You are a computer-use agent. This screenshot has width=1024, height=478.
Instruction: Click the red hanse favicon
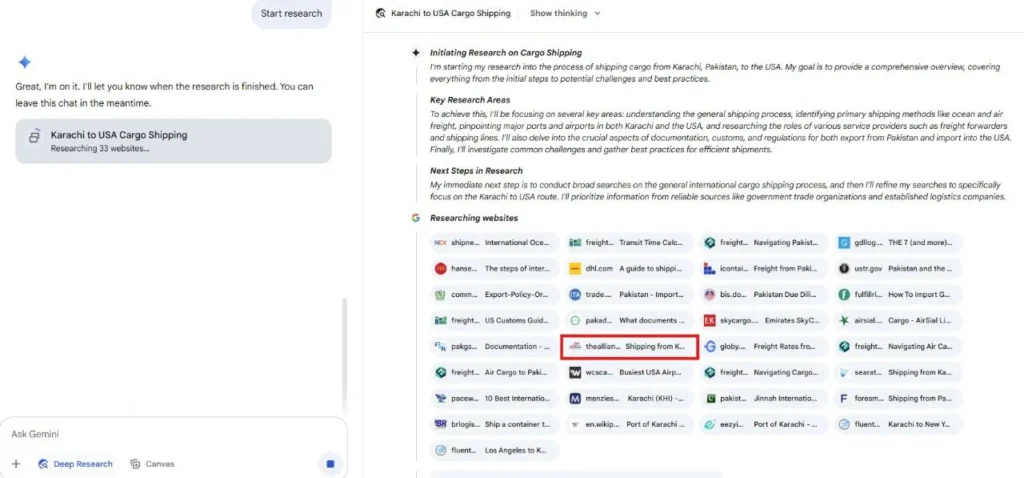[x=440, y=268]
